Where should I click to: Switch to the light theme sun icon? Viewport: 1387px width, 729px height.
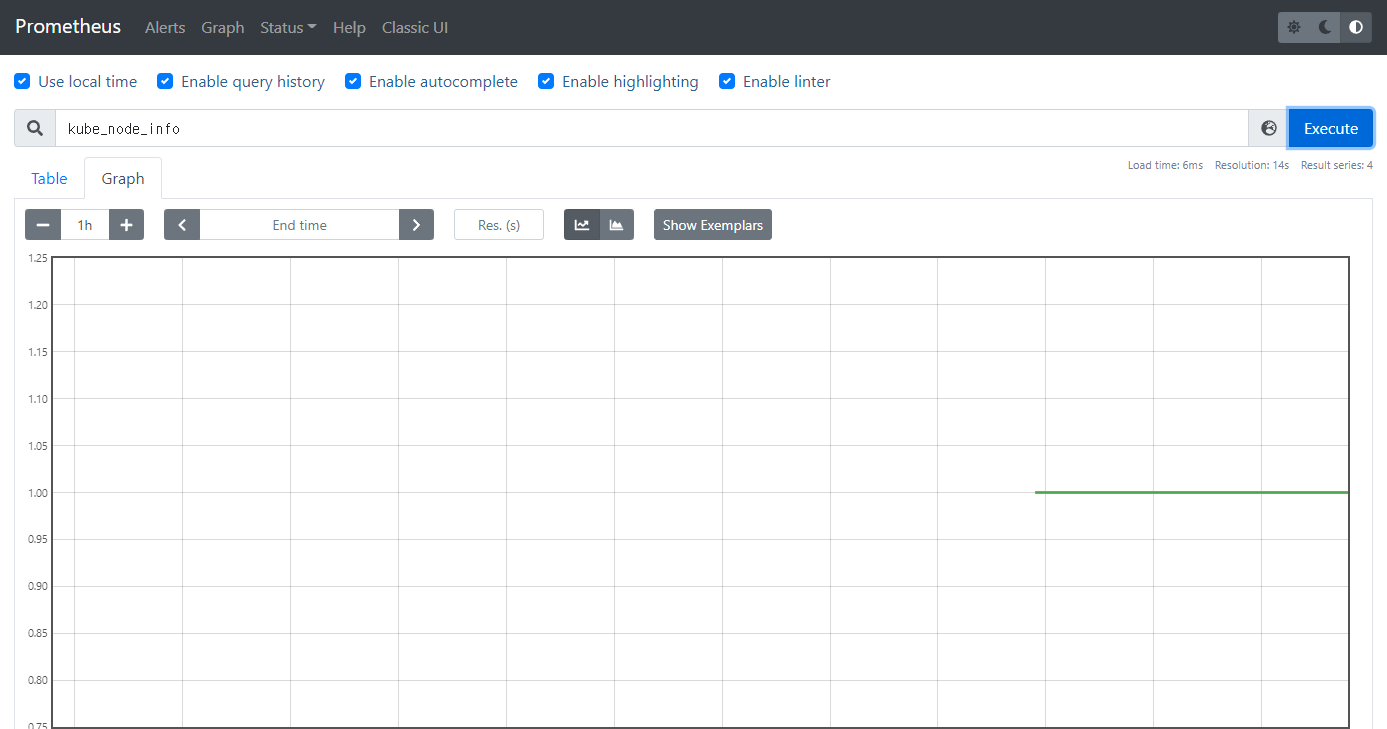[1294, 27]
